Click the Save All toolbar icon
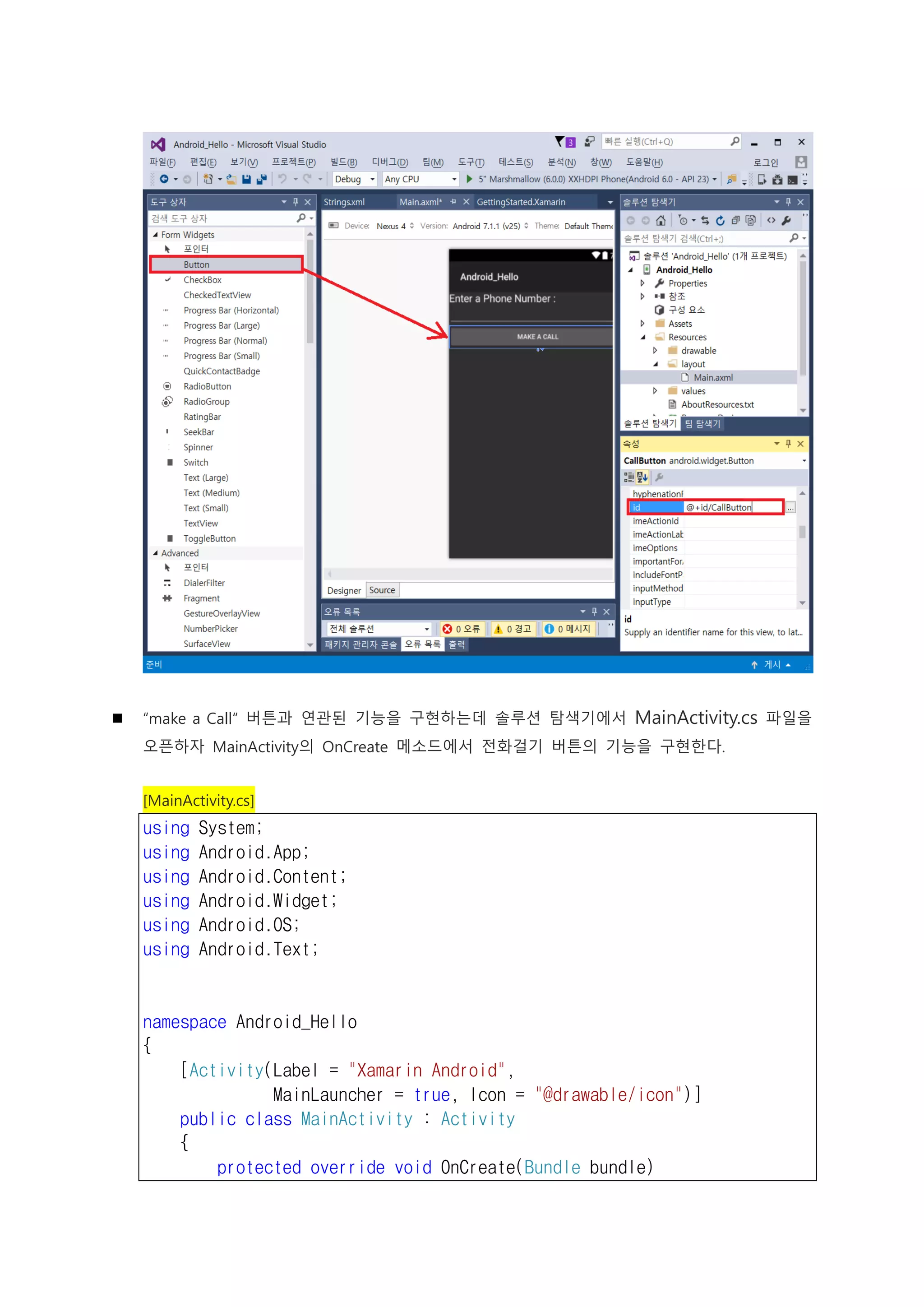924x1307 pixels. point(262,179)
